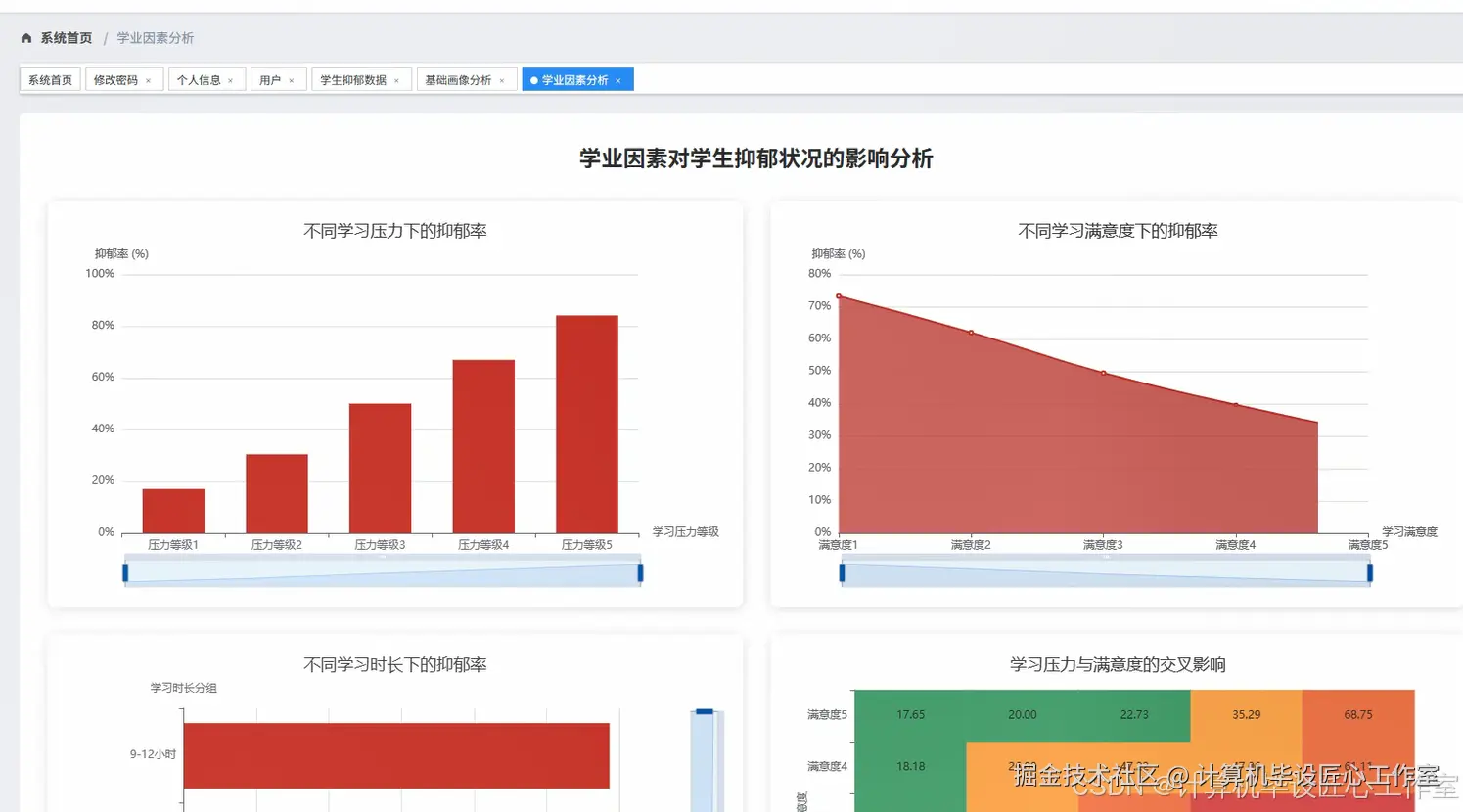The image size is (1463, 812).
Task: Close the 学生抑郁数据 tab
Action: click(x=396, y=81)
